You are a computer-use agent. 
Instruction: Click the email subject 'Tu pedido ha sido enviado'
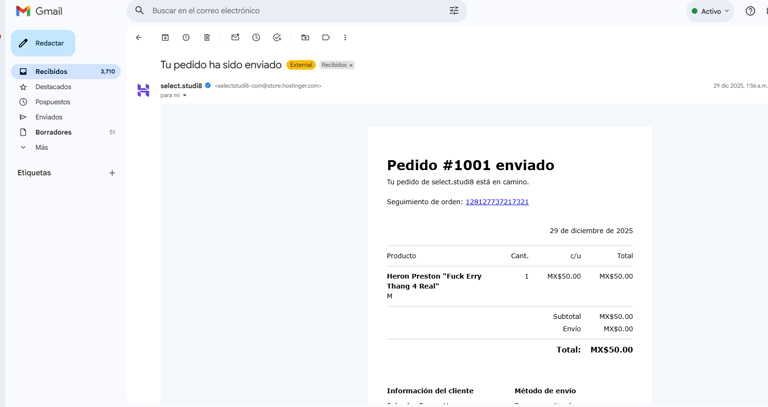tap(221, 65)
